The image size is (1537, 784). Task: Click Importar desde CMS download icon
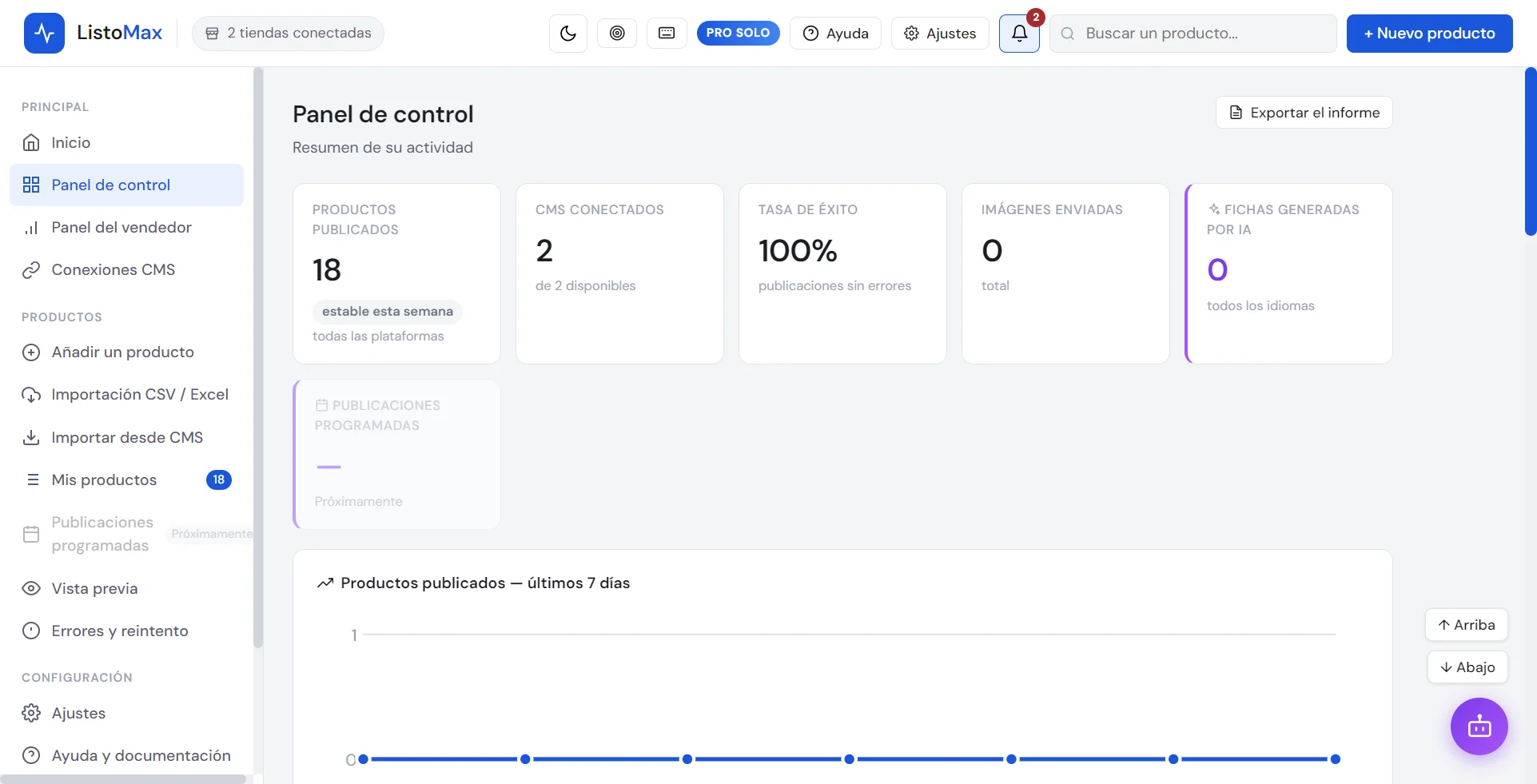tap(31, 437)
